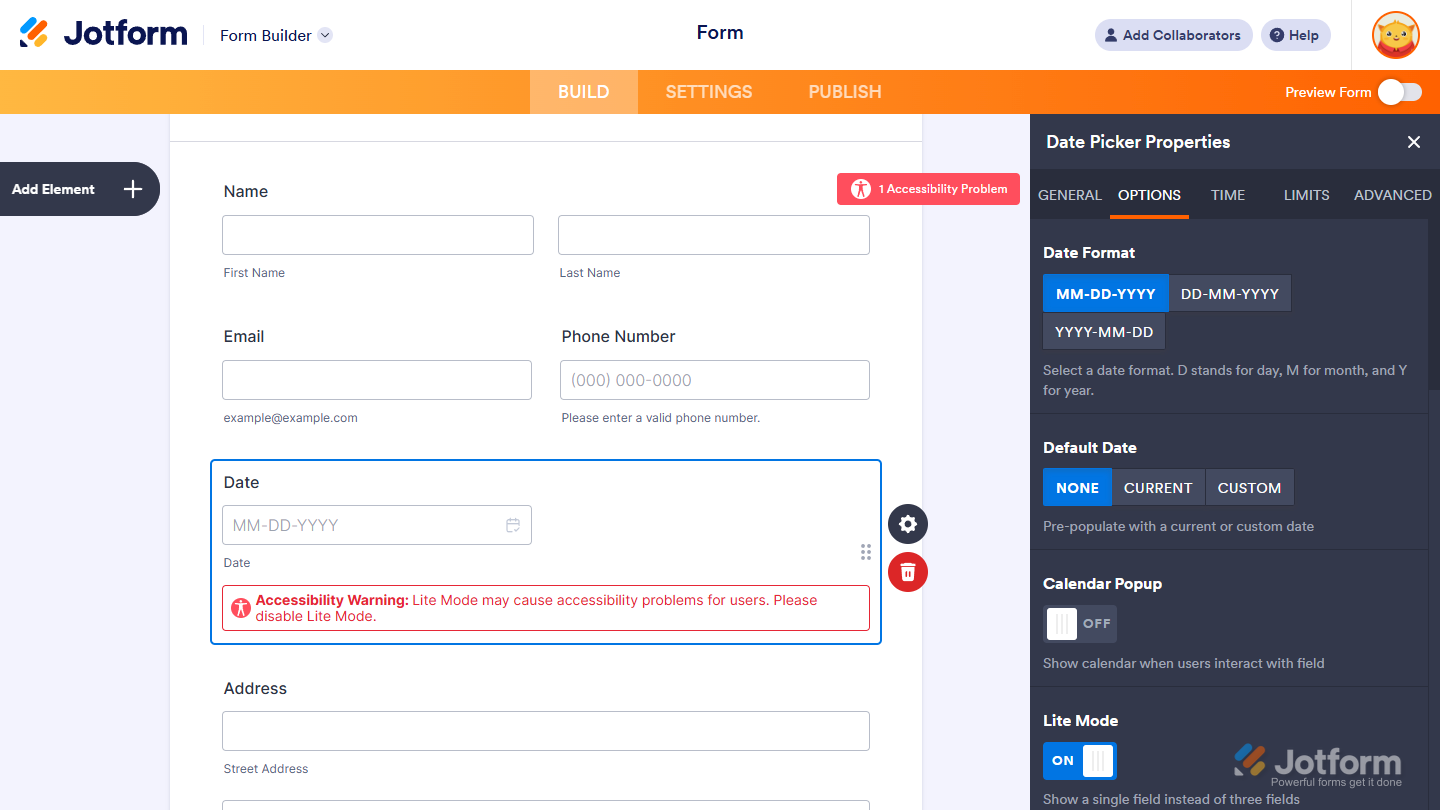Click the 1 Accessibility Problem badge
1440x810 pixels.
point(928,188)
